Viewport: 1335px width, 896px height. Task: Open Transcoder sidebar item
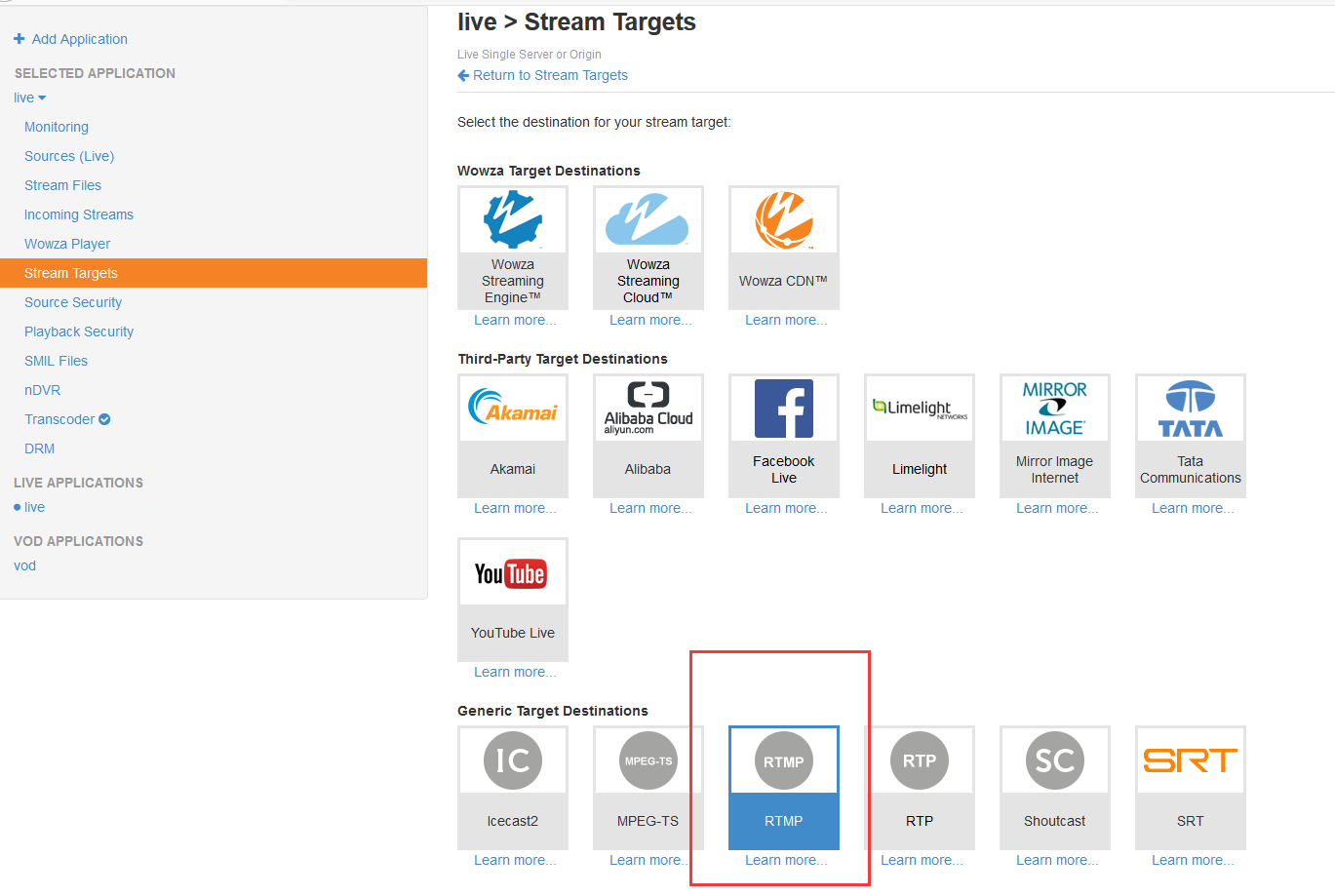59,419
